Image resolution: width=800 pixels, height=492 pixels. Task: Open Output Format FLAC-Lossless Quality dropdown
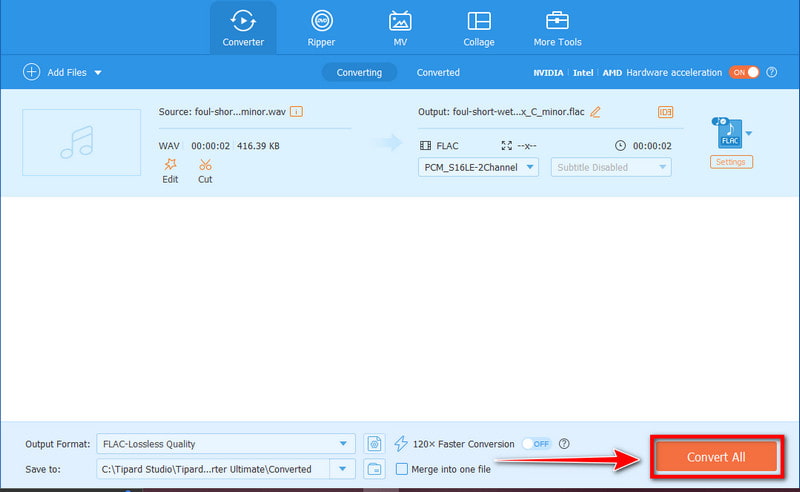(226, 444)
